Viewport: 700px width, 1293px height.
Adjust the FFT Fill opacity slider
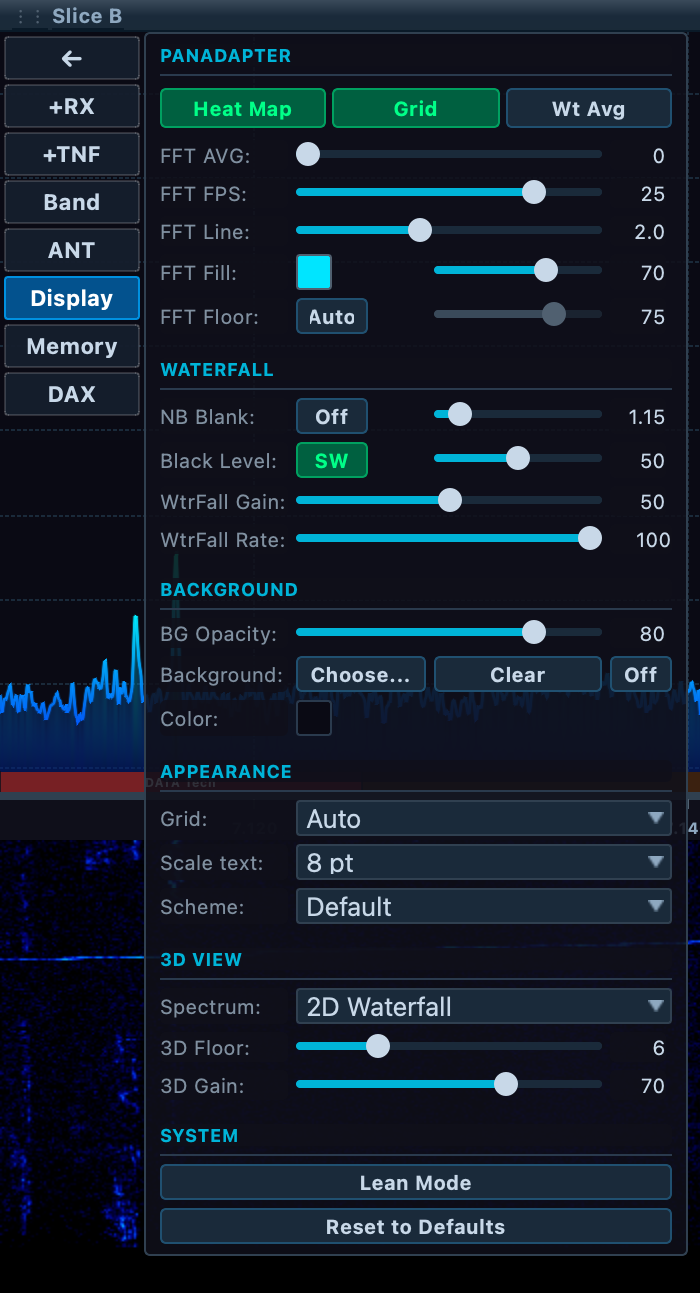point(518,270)
